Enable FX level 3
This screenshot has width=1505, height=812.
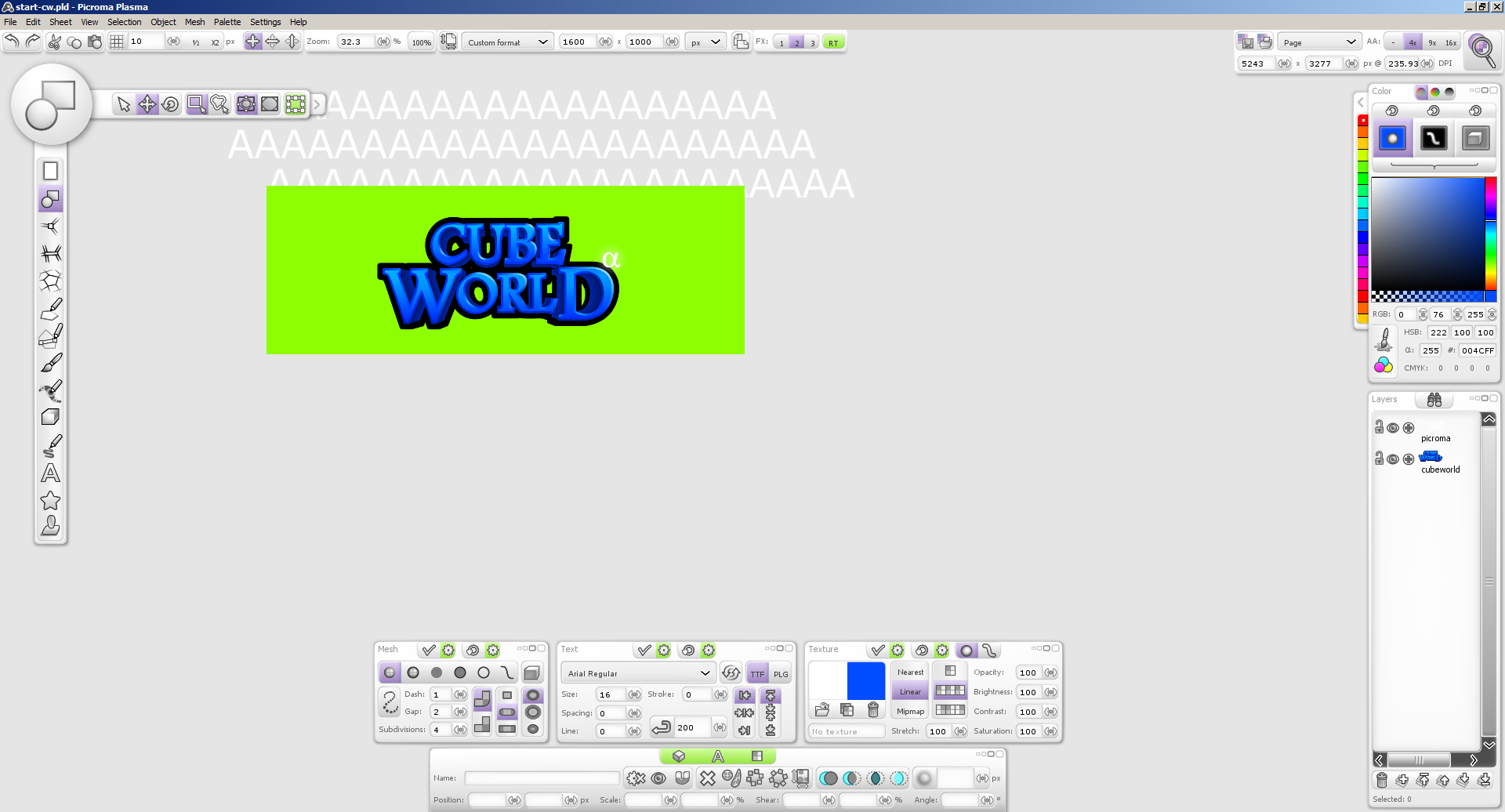813,42
